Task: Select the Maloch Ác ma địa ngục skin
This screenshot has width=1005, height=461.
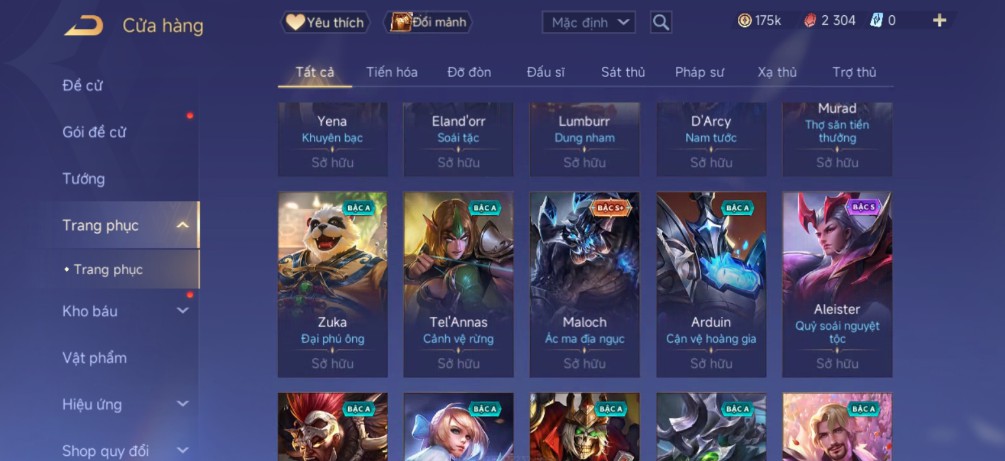Action: pos(585,285)
